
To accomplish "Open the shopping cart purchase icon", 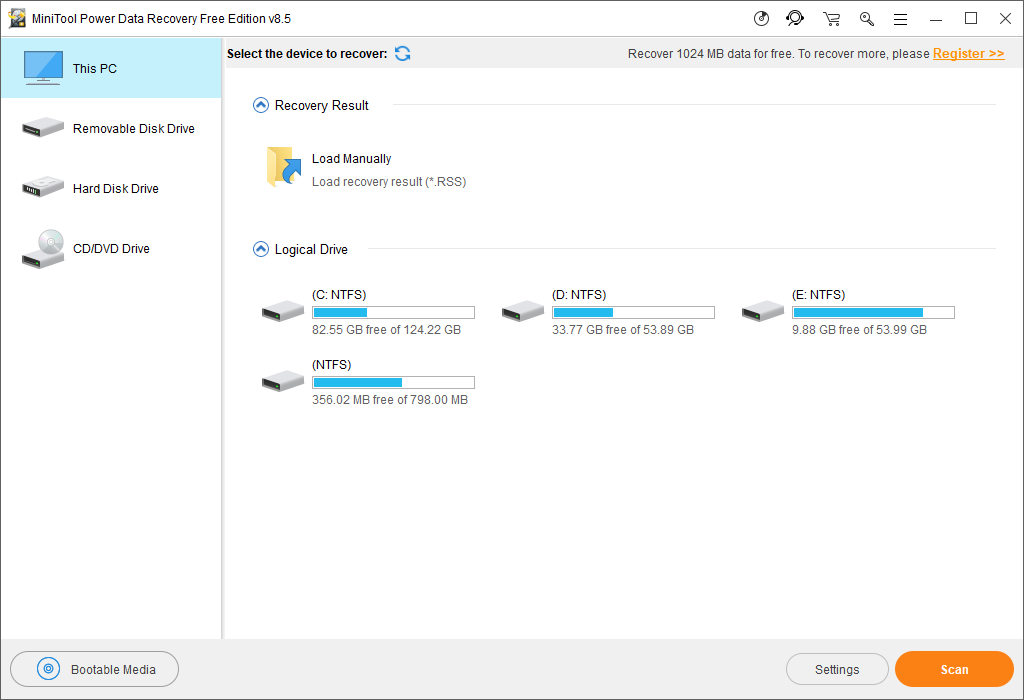I will click(x=831, y=18).
